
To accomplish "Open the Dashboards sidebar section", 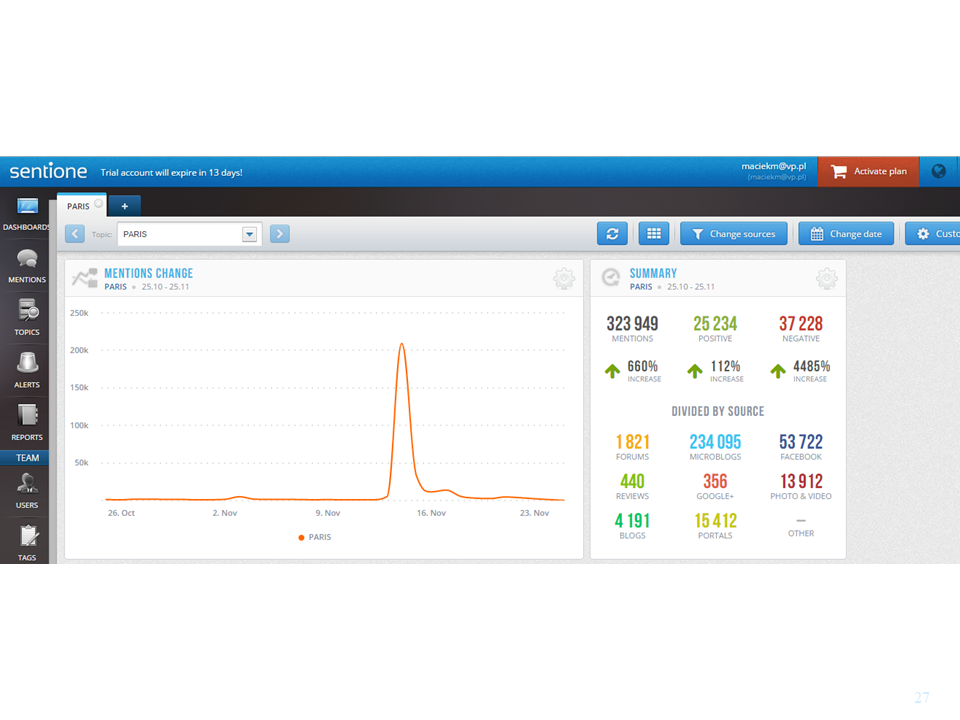I will pyautogui.click(x=26, y=214).
